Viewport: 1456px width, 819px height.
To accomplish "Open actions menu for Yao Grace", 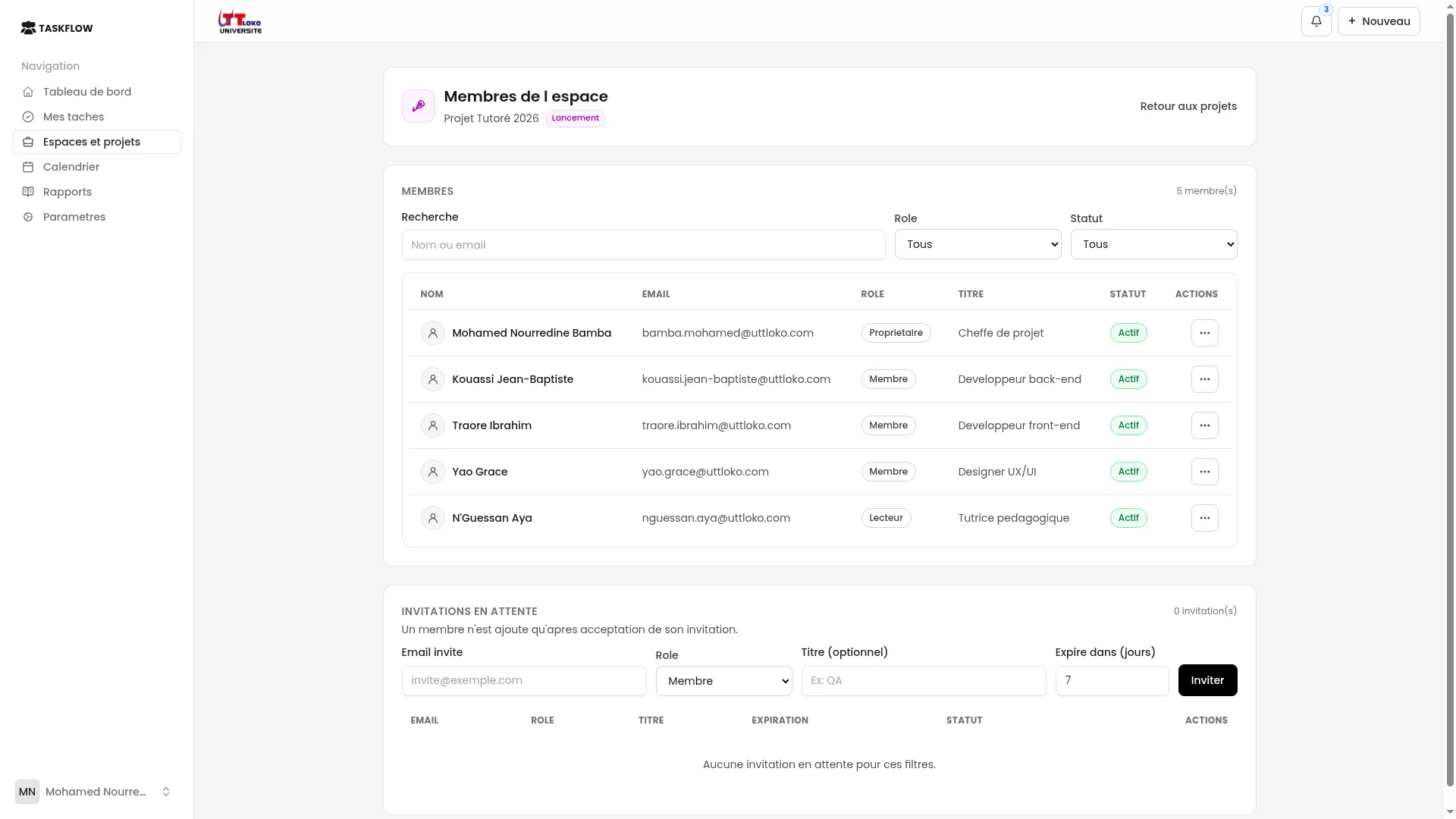I will click(1204, 472).
